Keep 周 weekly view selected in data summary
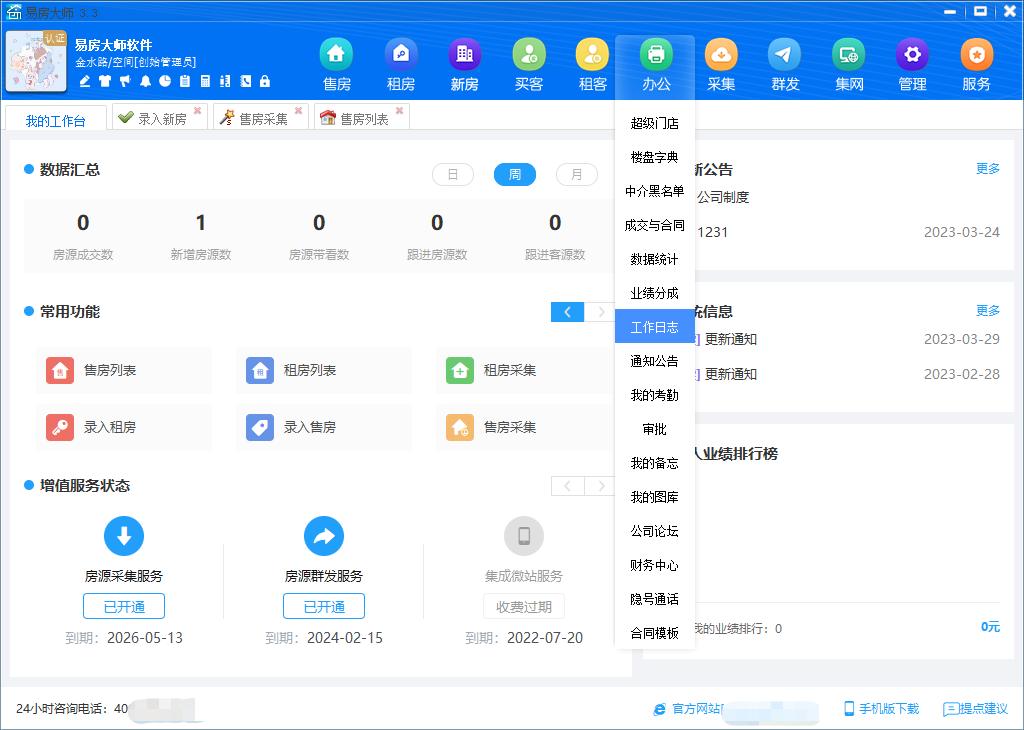This screenshot has height=730, width=1024. pos(514,173)
